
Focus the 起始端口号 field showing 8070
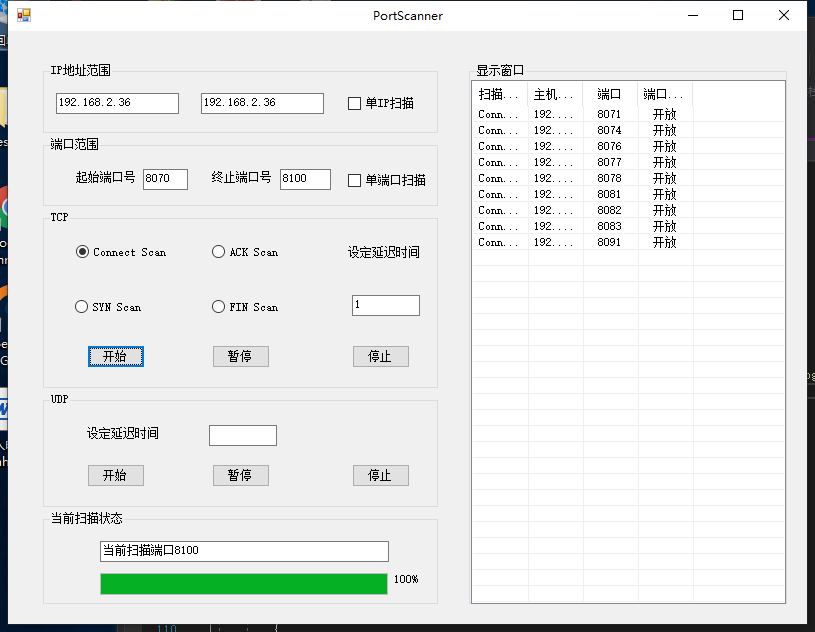point(165,179)
